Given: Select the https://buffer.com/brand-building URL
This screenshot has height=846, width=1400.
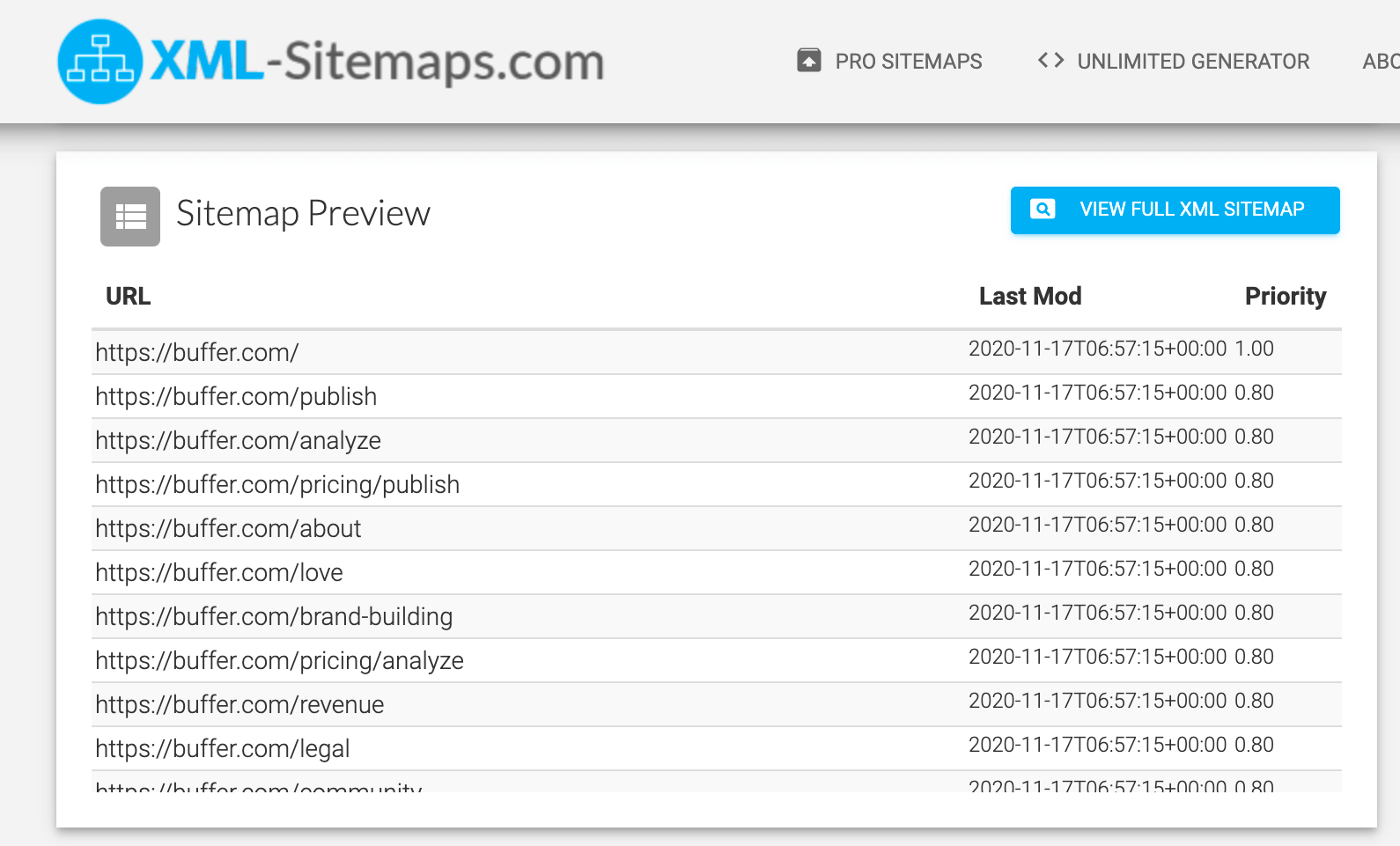Looking at the screenshot, I should (274, 617).
